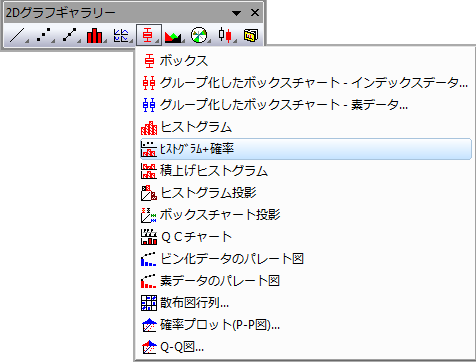Select the Scatter plot toolbar icon

(43, 35)
